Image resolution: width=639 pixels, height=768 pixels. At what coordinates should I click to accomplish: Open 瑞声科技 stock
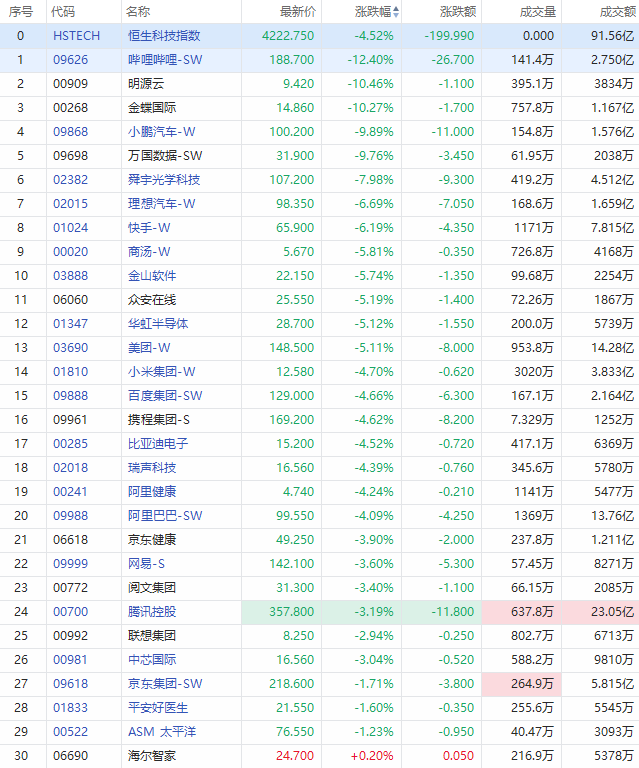[x=152, y=468]
